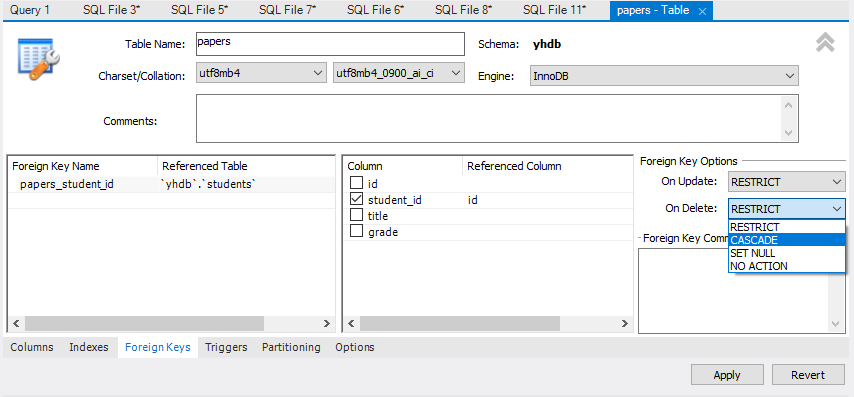The width and height of the screenshot is (854, 397).
Task: Click the table editor wrench icon
Action: (x=39, y=59)
